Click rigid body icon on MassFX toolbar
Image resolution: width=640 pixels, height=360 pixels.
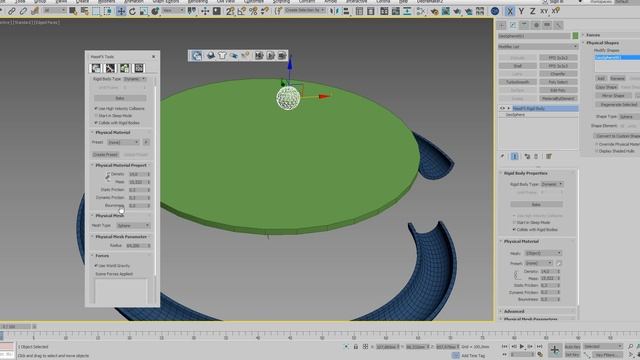211,56
